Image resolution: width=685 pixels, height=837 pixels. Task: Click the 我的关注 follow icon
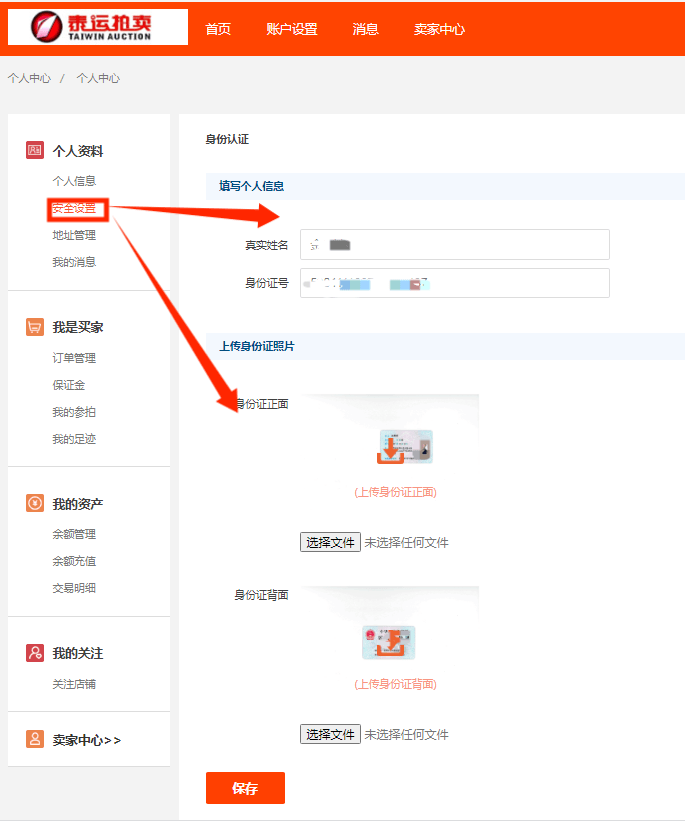tap(35, 653)
